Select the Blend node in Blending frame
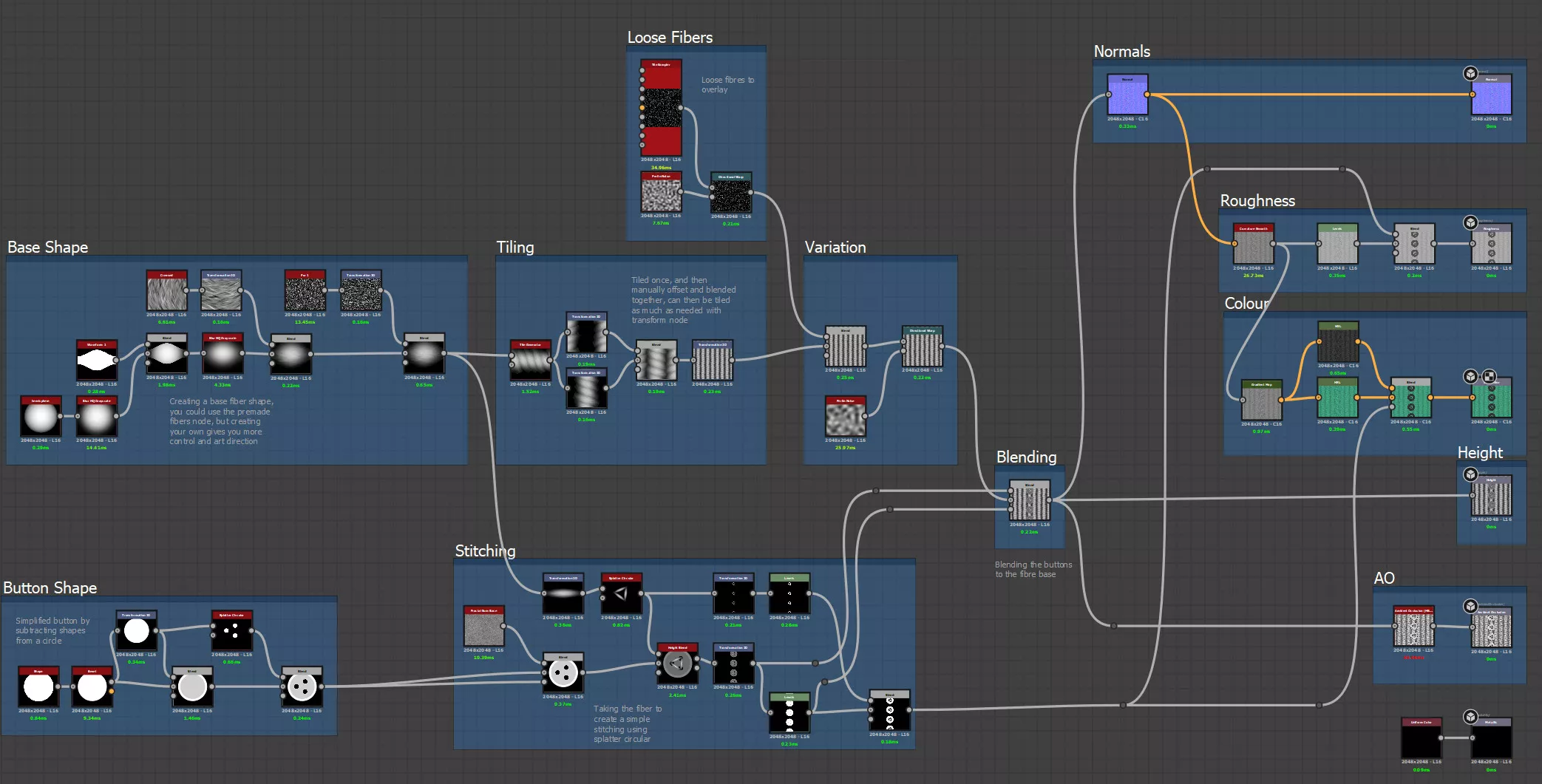1542x784 pixels. 1029,502
